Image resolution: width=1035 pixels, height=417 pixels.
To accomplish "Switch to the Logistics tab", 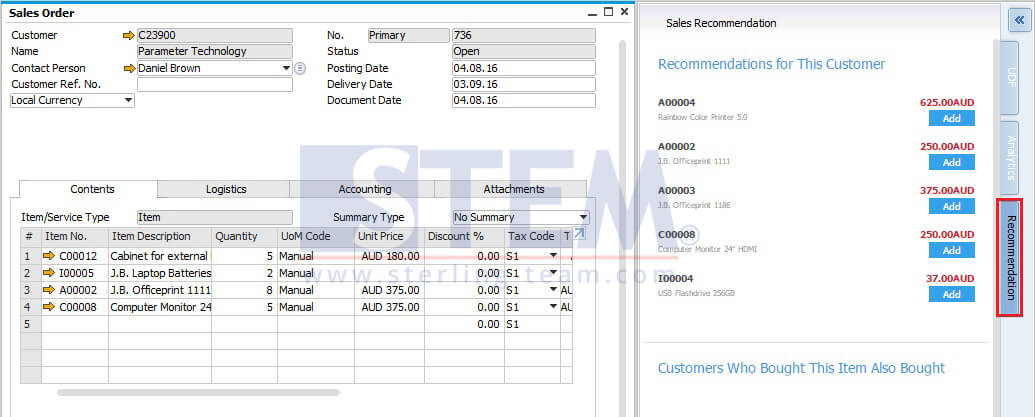I will click(x=224, y=189).
